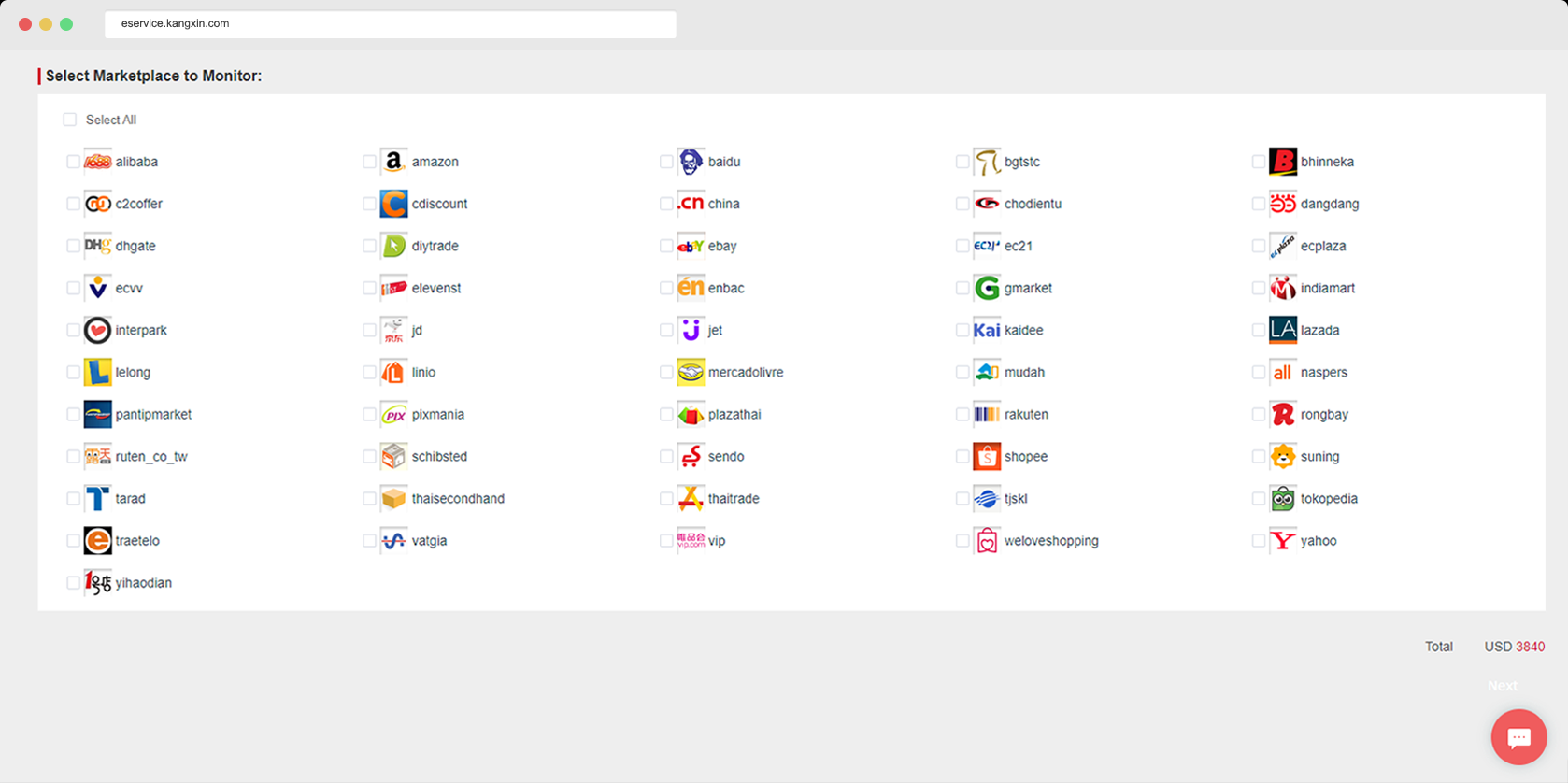Check the alibaba checkbox
Image resolution: width=1568 pixels, height=783 pixels.
pyautogui.click(x=73, y=162)
